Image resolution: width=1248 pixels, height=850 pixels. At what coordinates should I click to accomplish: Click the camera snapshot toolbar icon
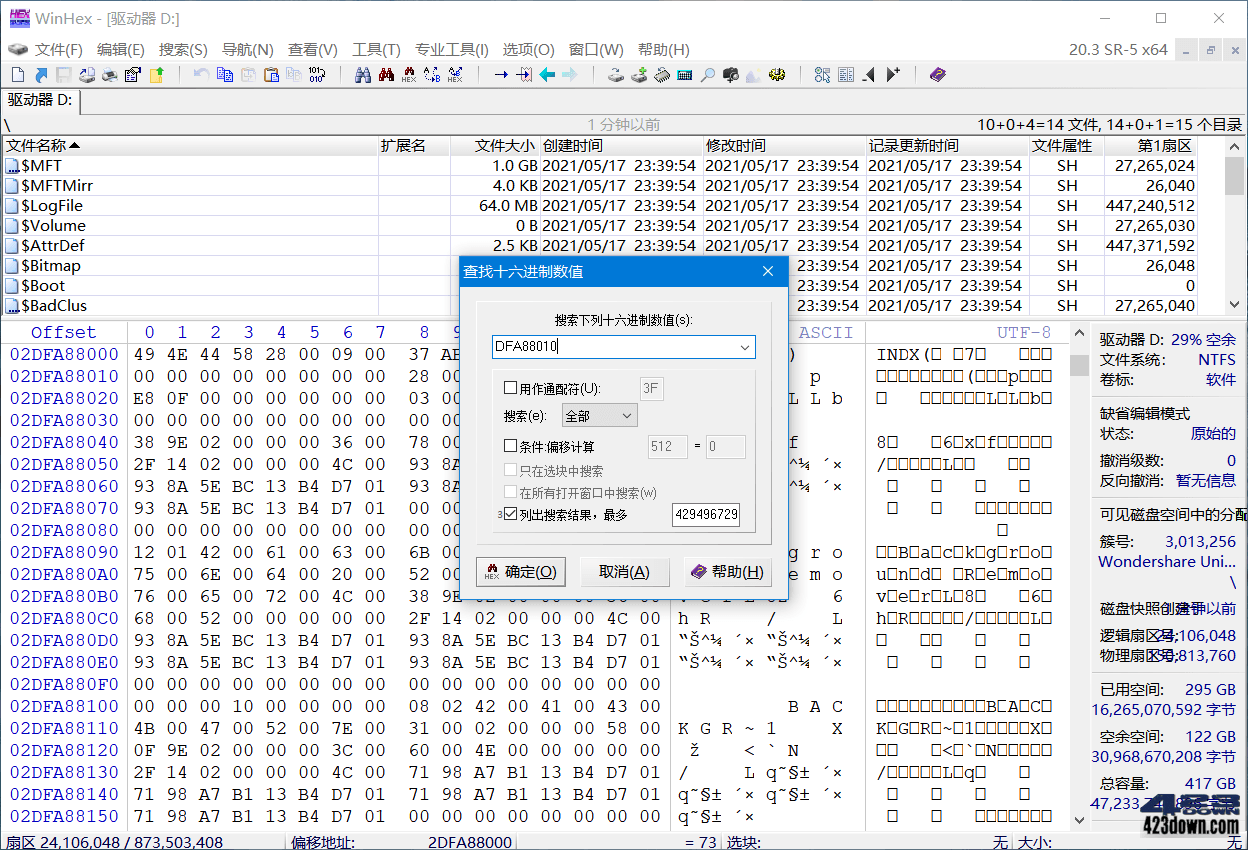[730, 75]
